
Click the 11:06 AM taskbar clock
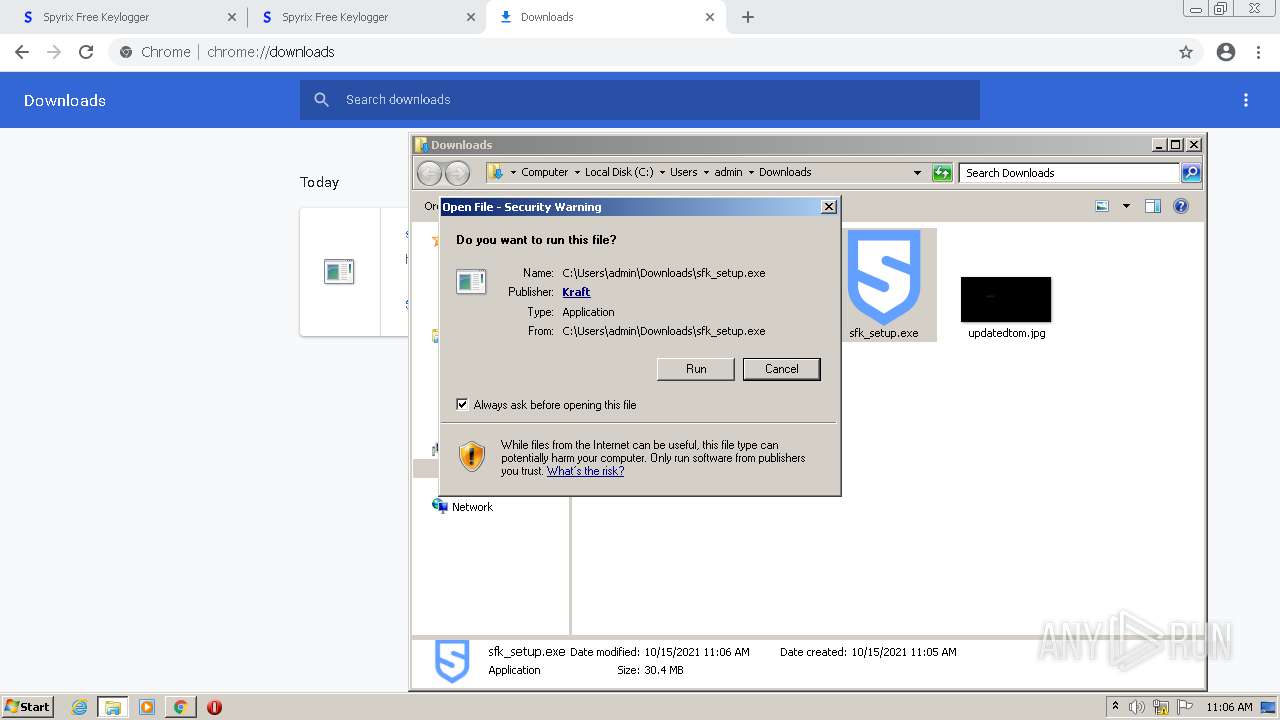(1229, 707)
